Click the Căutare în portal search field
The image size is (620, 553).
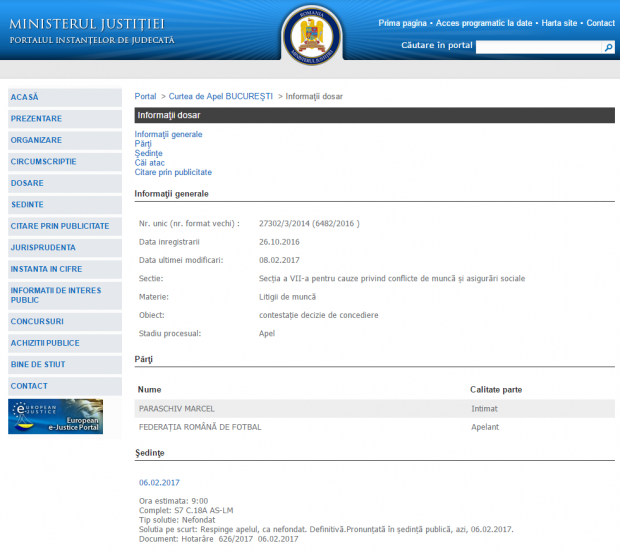[538, 47]
